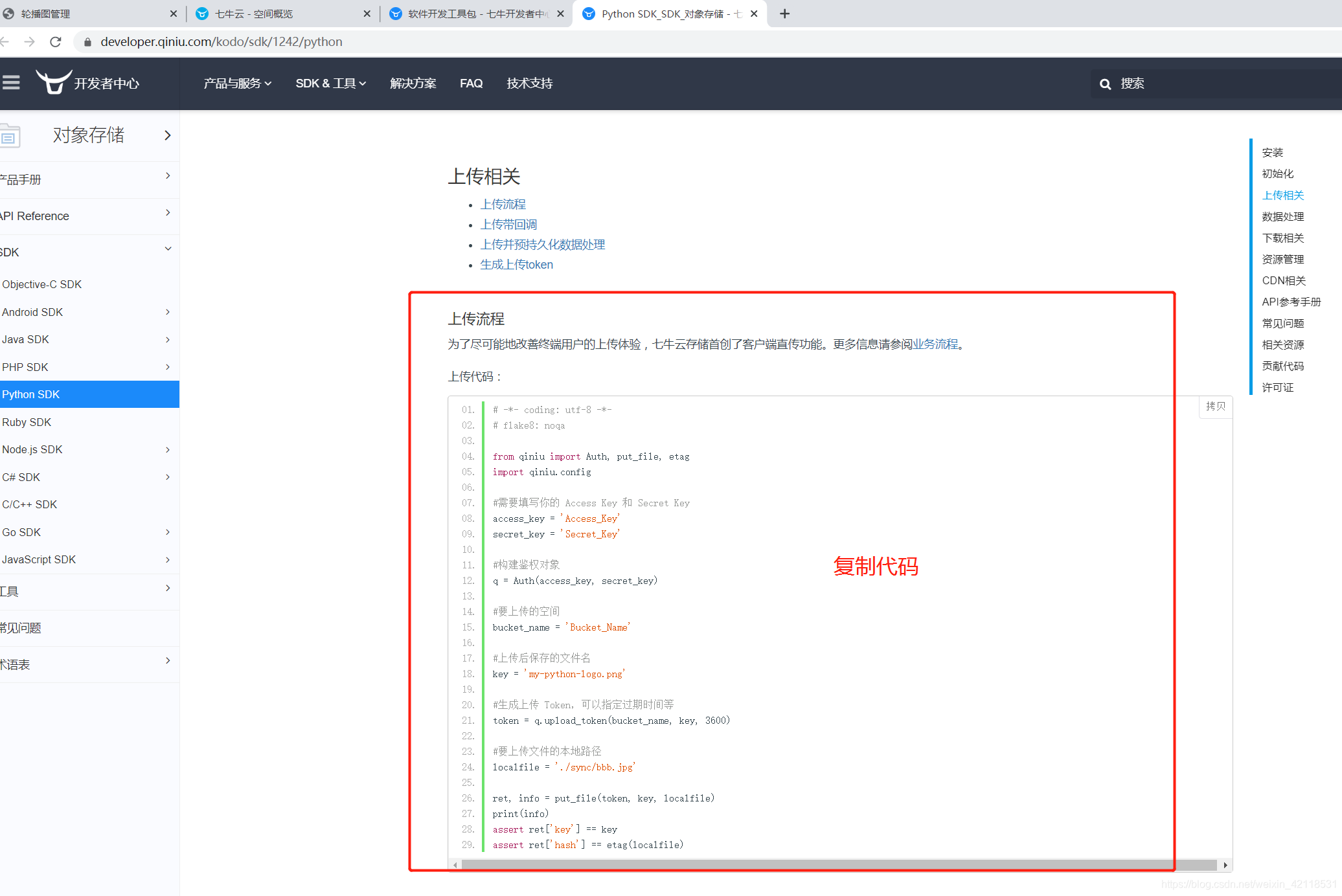This screenshot has width=1342, height=896.
Task: Click the code block horizontal scrollbar
Action: (839, 866)
